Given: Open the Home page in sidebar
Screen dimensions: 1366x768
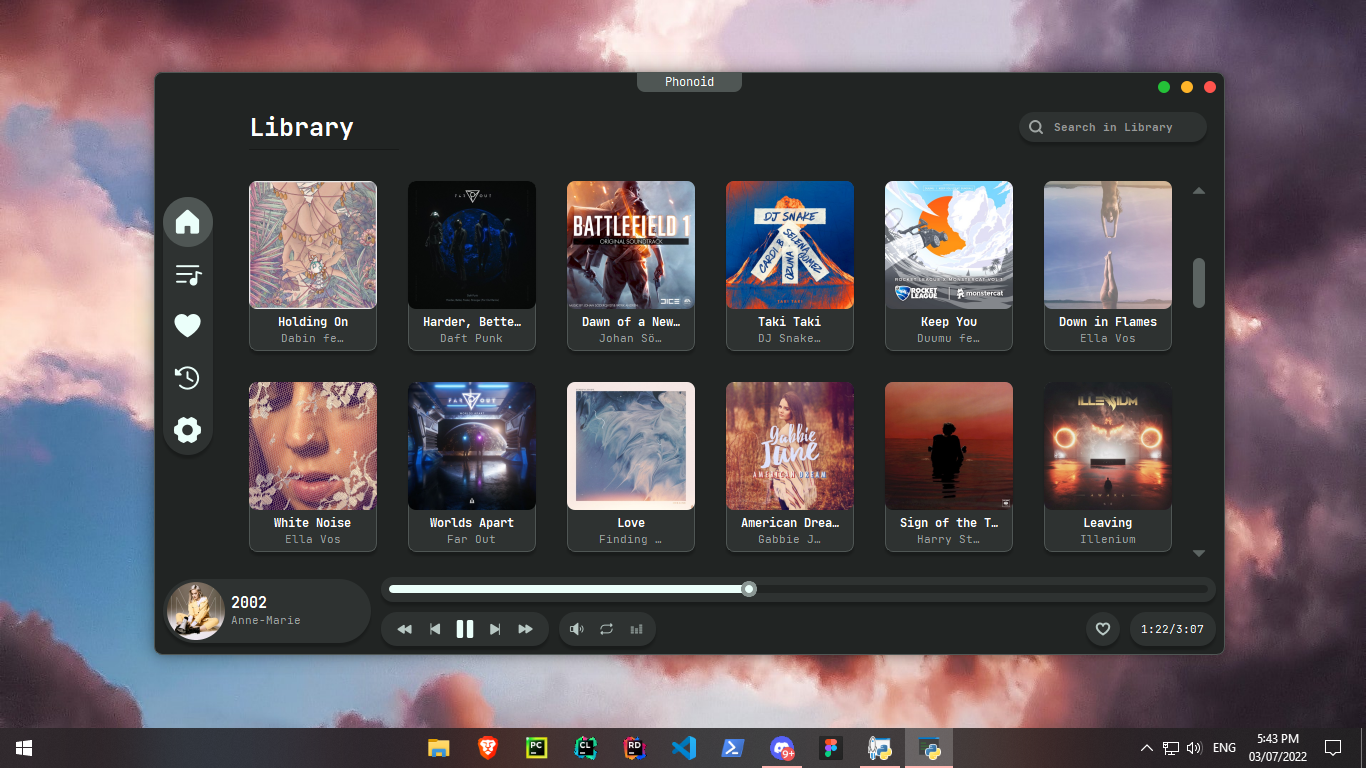Looking at the screenshot, I should [x=188, y=222].
